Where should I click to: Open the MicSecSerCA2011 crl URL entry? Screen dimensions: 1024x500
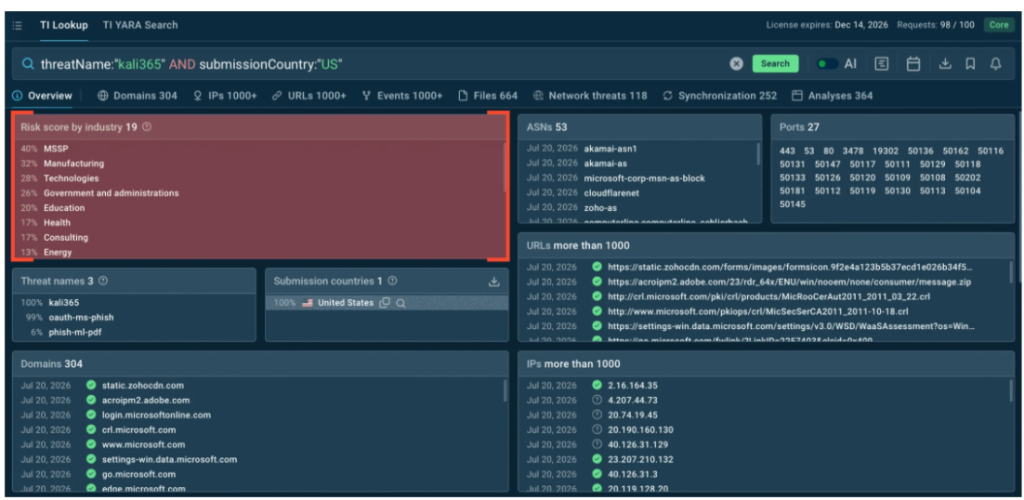point(758,311)
